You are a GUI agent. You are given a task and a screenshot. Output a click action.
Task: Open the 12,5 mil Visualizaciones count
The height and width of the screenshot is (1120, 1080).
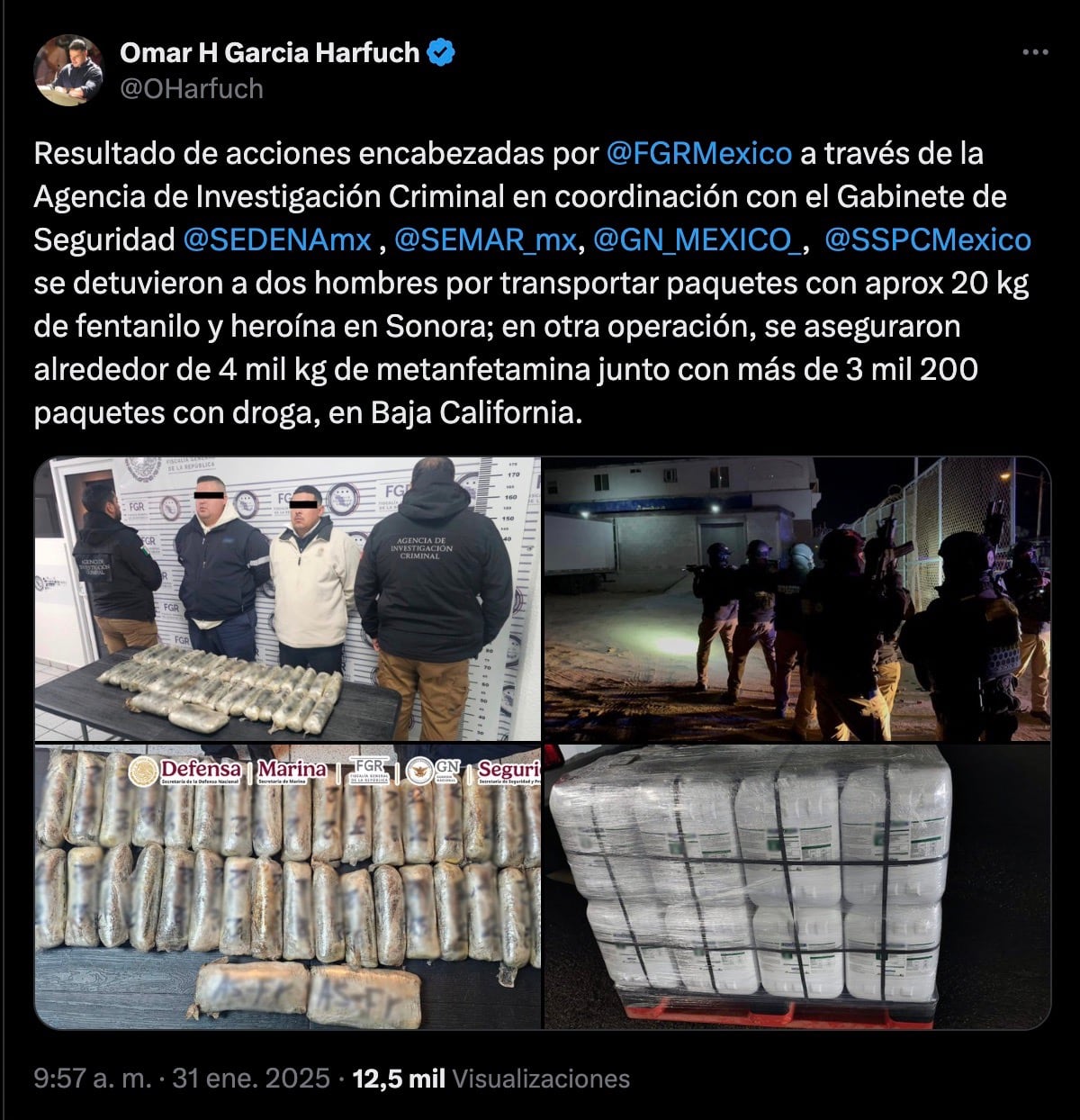[491, 1079]
